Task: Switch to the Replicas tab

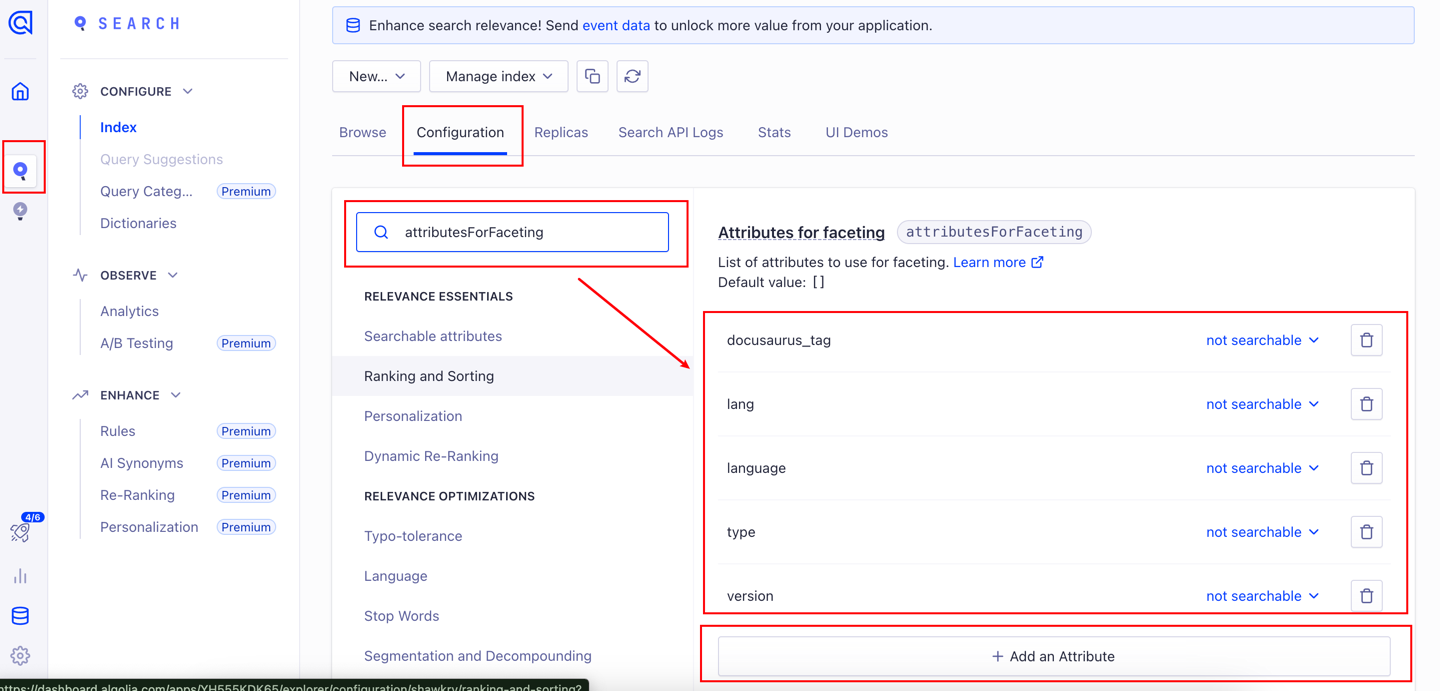Action: 561,132
